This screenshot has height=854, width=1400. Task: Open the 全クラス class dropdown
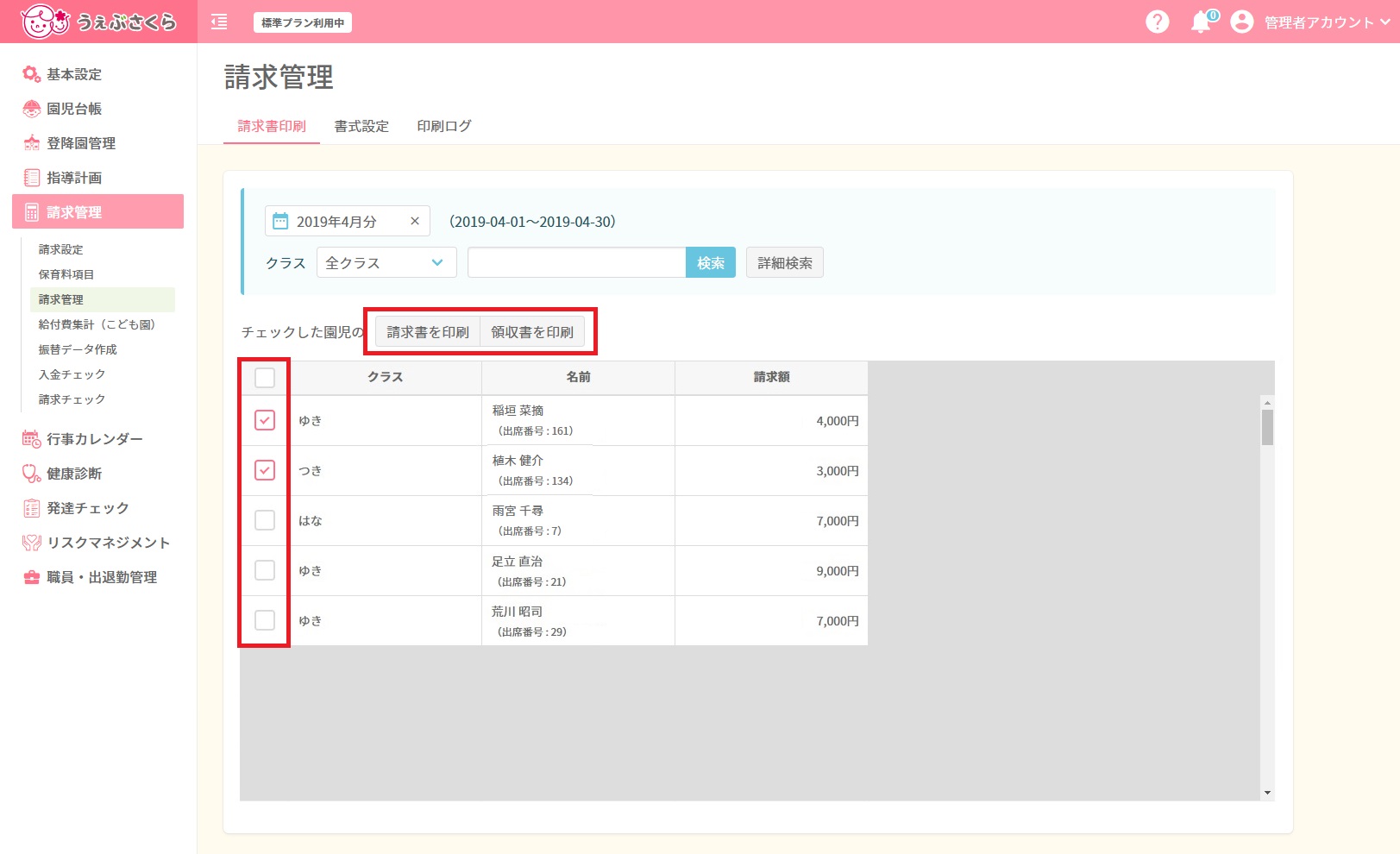(x=386, y=263)
